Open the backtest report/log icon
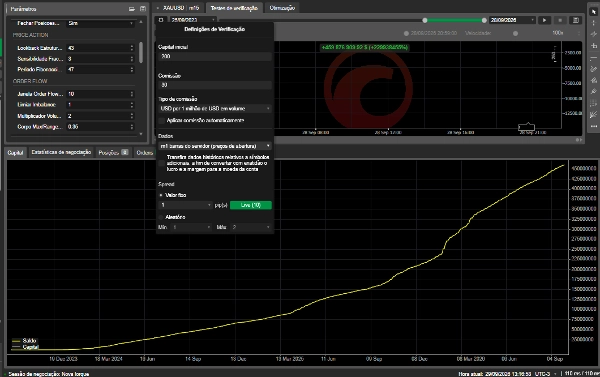The image size is (600, 377). [x=576, y=20]
